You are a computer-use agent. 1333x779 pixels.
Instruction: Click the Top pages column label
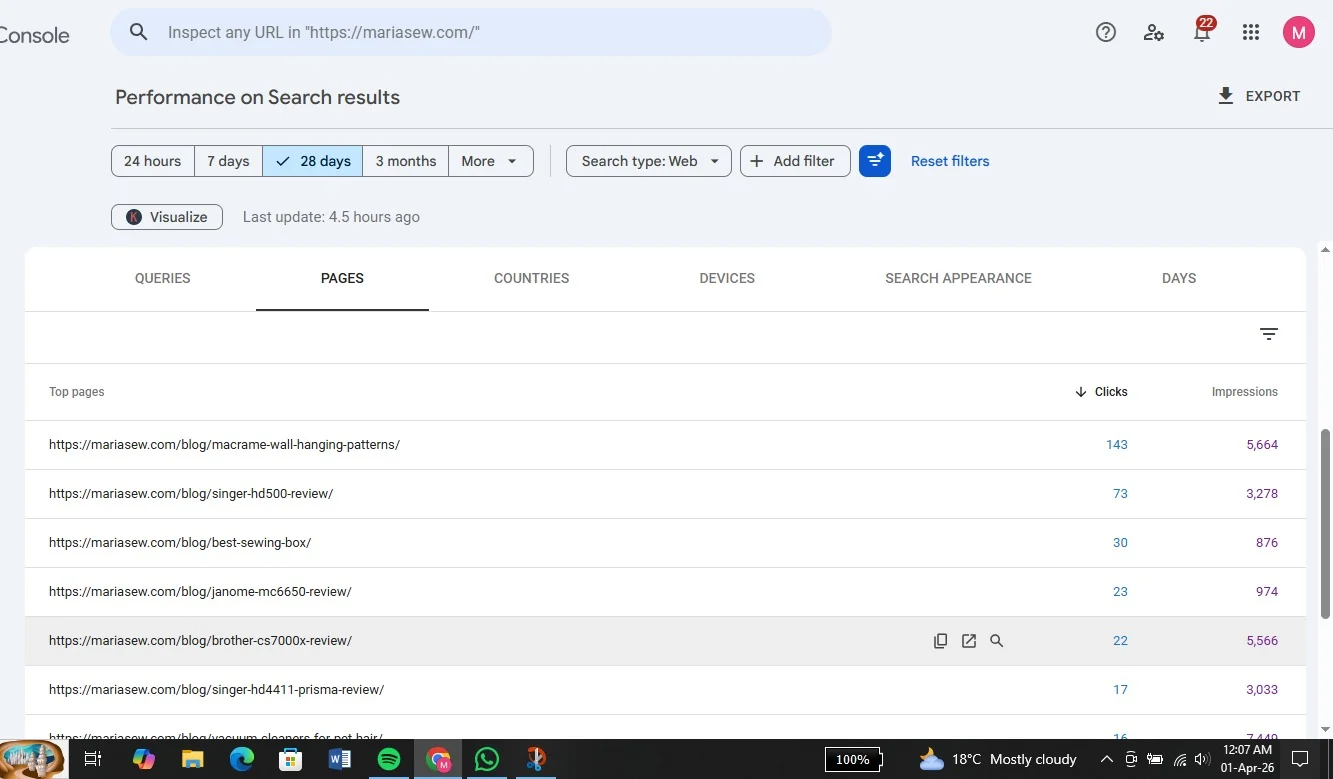(x=77, y=392)
